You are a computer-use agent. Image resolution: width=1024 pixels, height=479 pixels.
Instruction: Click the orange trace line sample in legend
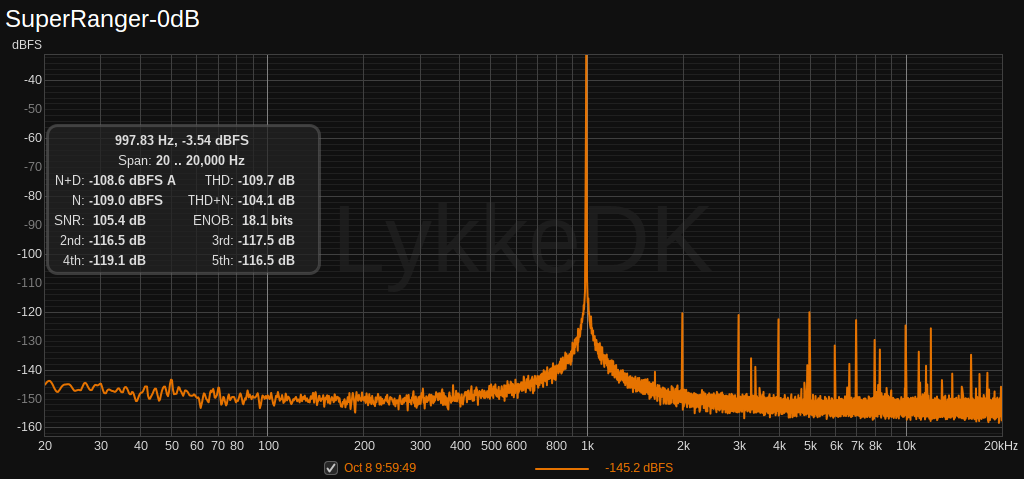561,469
